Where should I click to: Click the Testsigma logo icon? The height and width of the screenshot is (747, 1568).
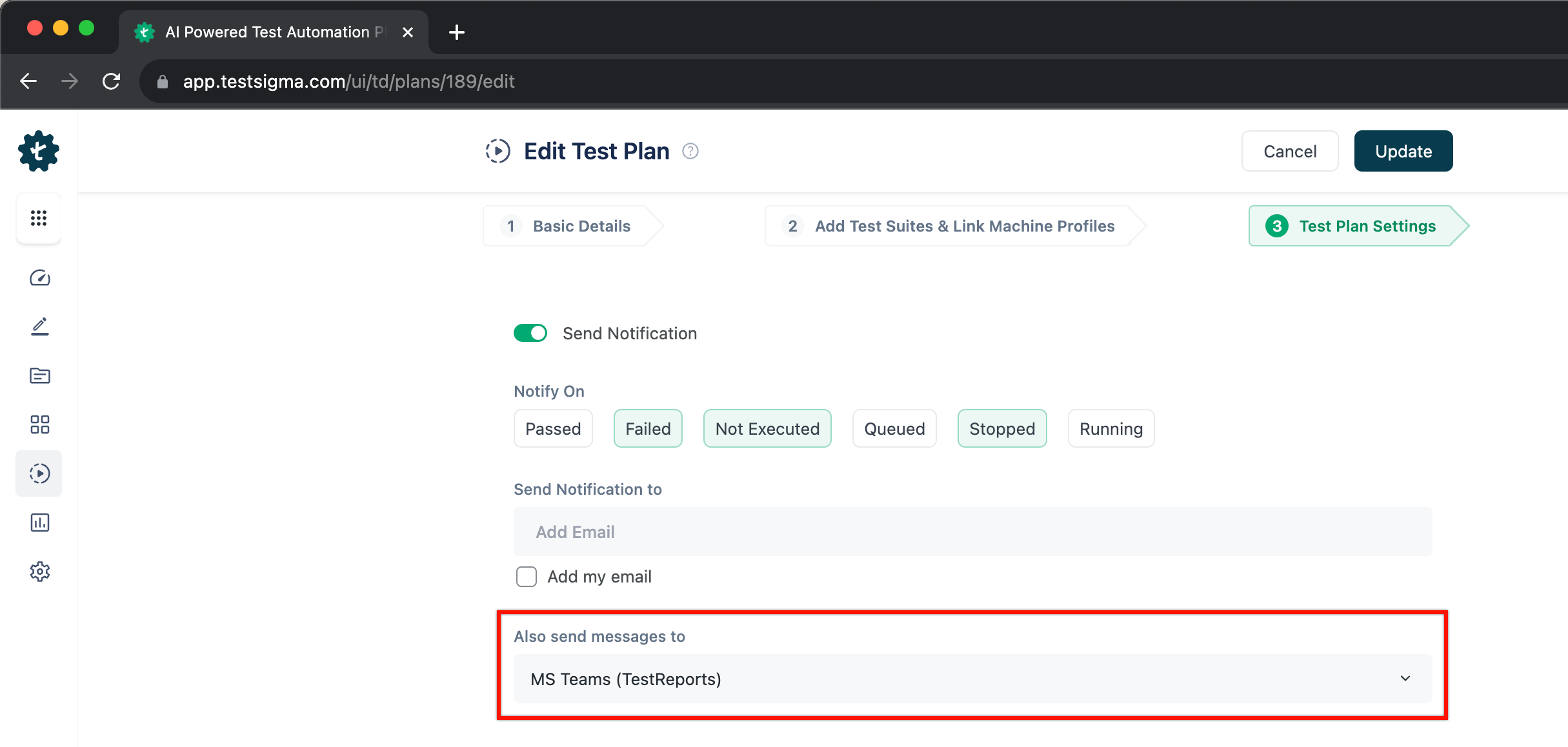39,151
